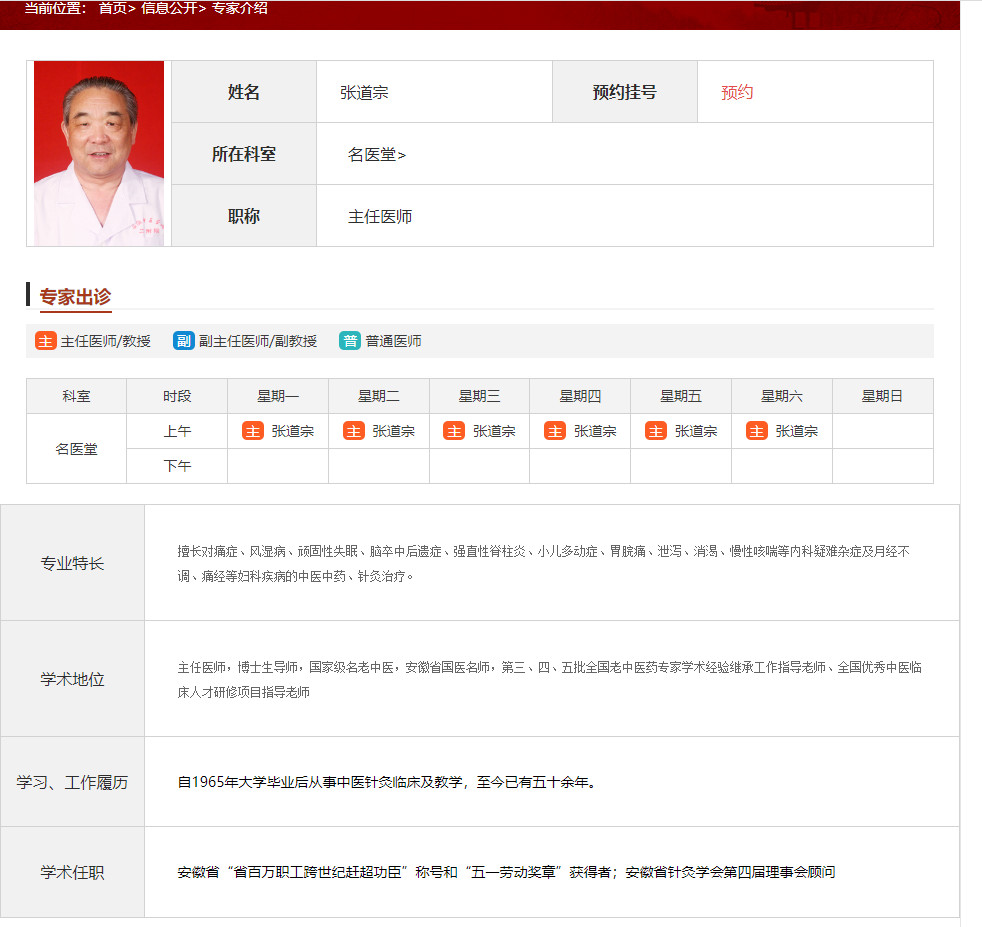This screenshot has height=927, width=982.
Task: Click the 主任医师/教授 legend text
Action: tap(106, 341)
